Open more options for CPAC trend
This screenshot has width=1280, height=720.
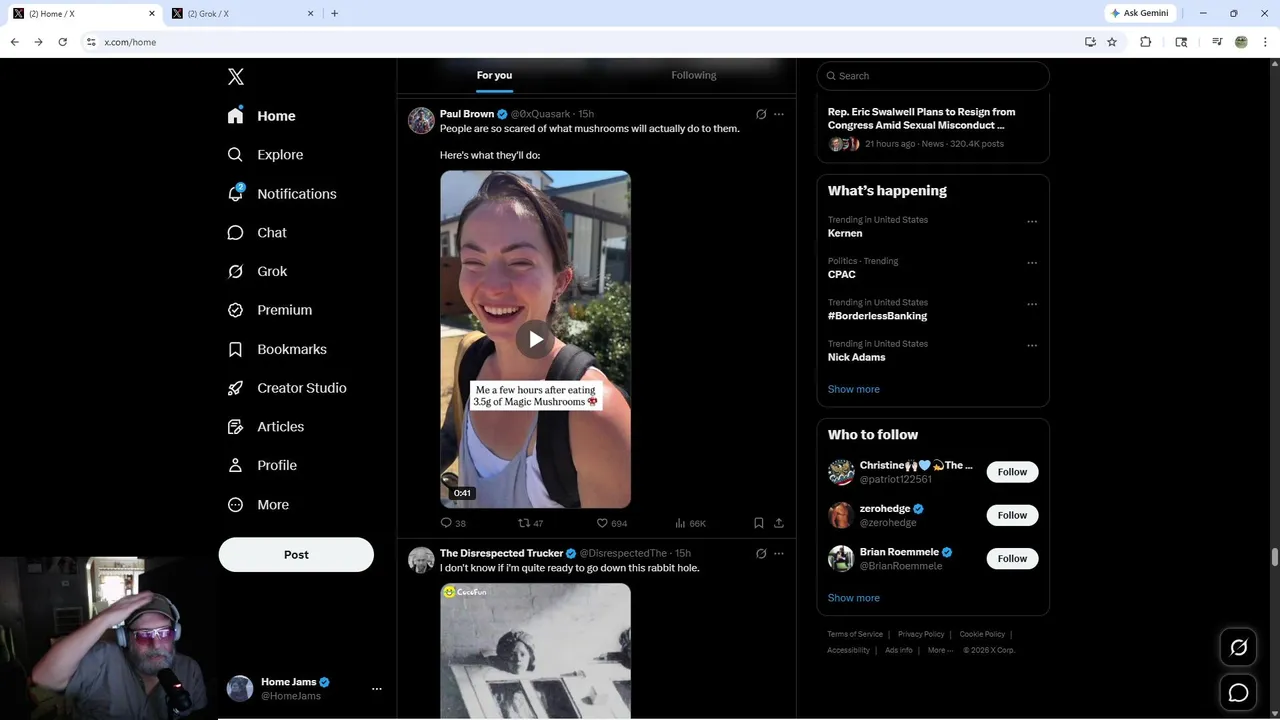pyautogui.click(x=1032, y=263)
